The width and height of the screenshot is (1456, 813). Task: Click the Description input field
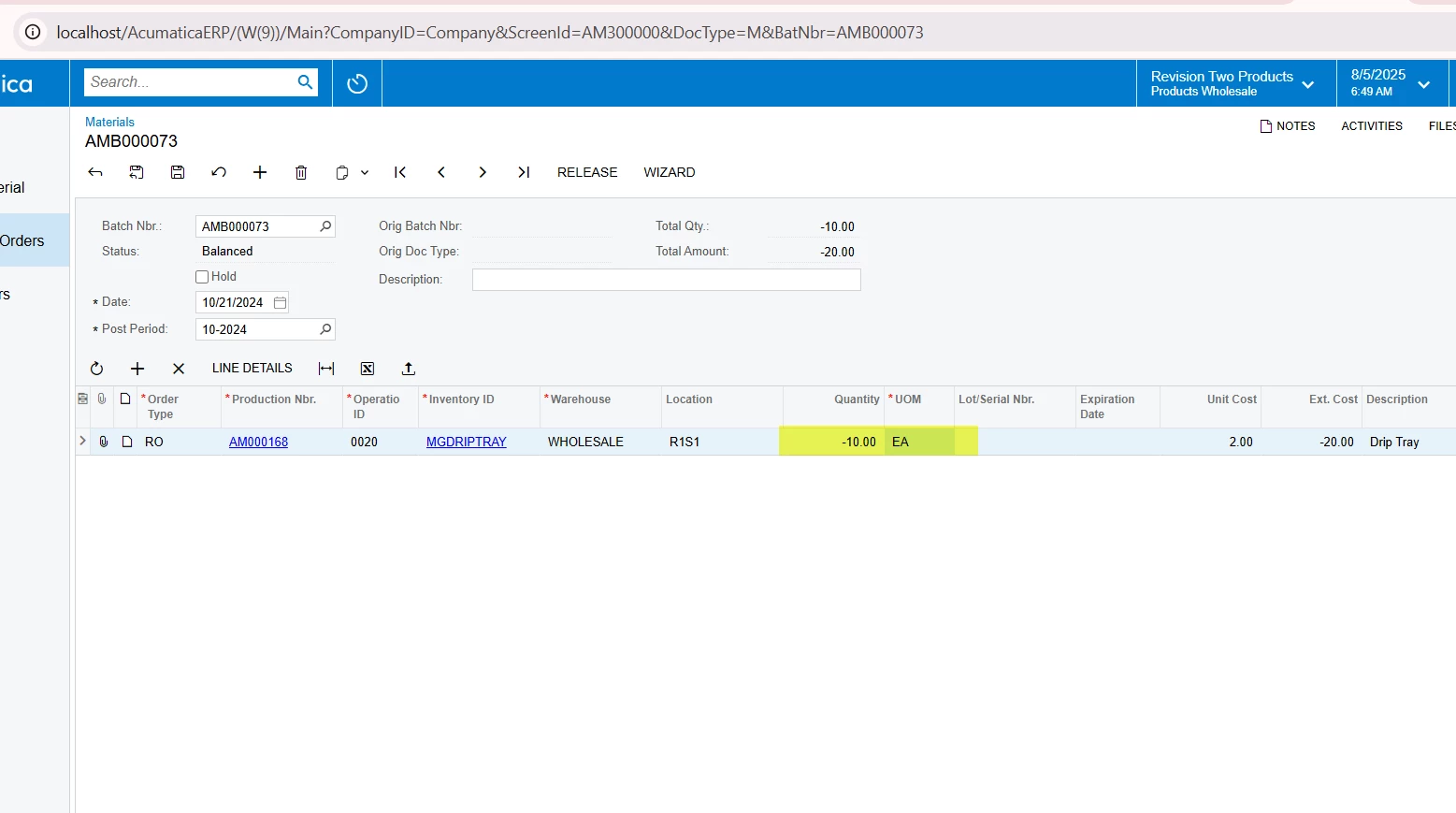(x=666, y=280)
